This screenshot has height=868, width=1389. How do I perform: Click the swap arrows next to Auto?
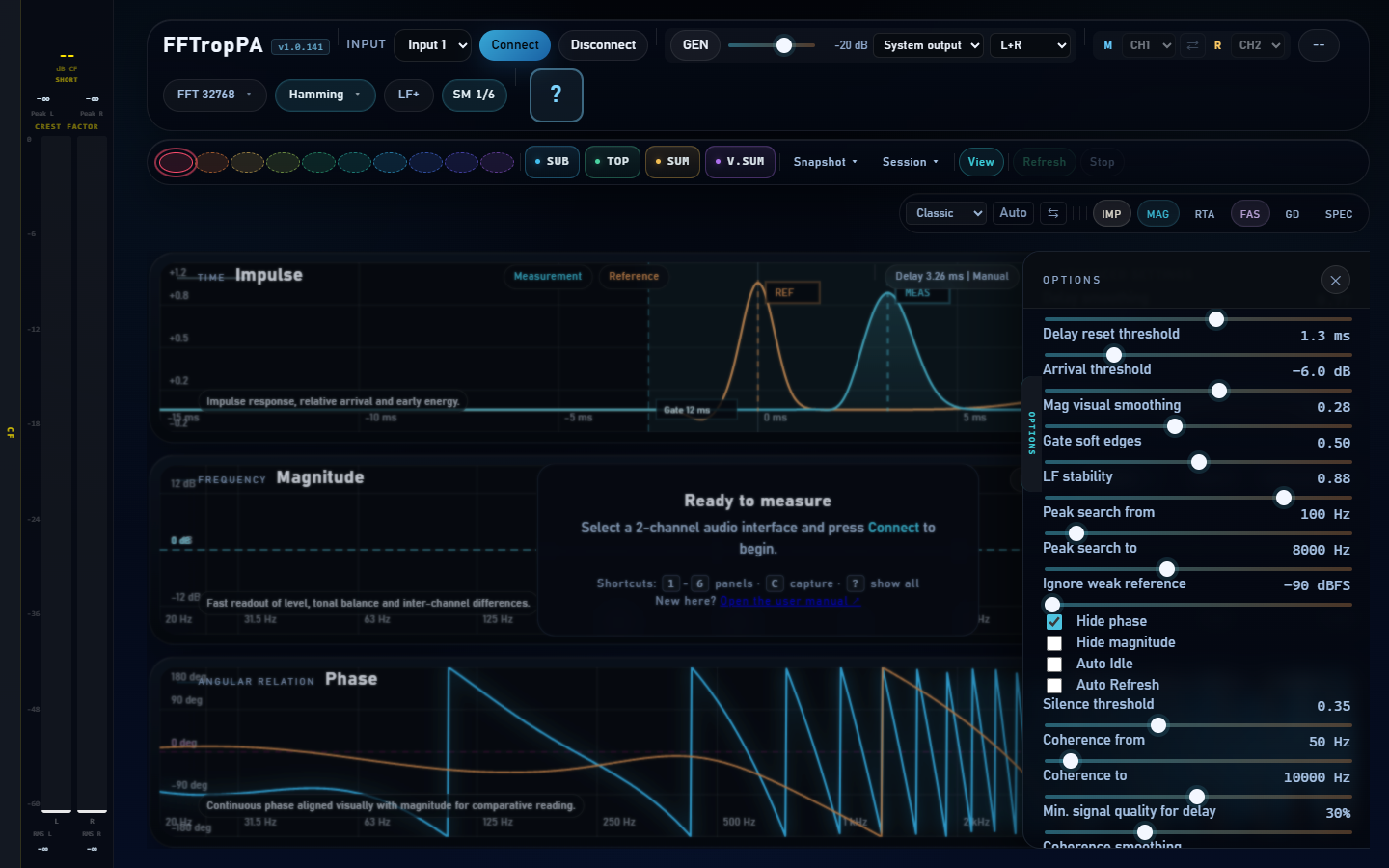1053,213
